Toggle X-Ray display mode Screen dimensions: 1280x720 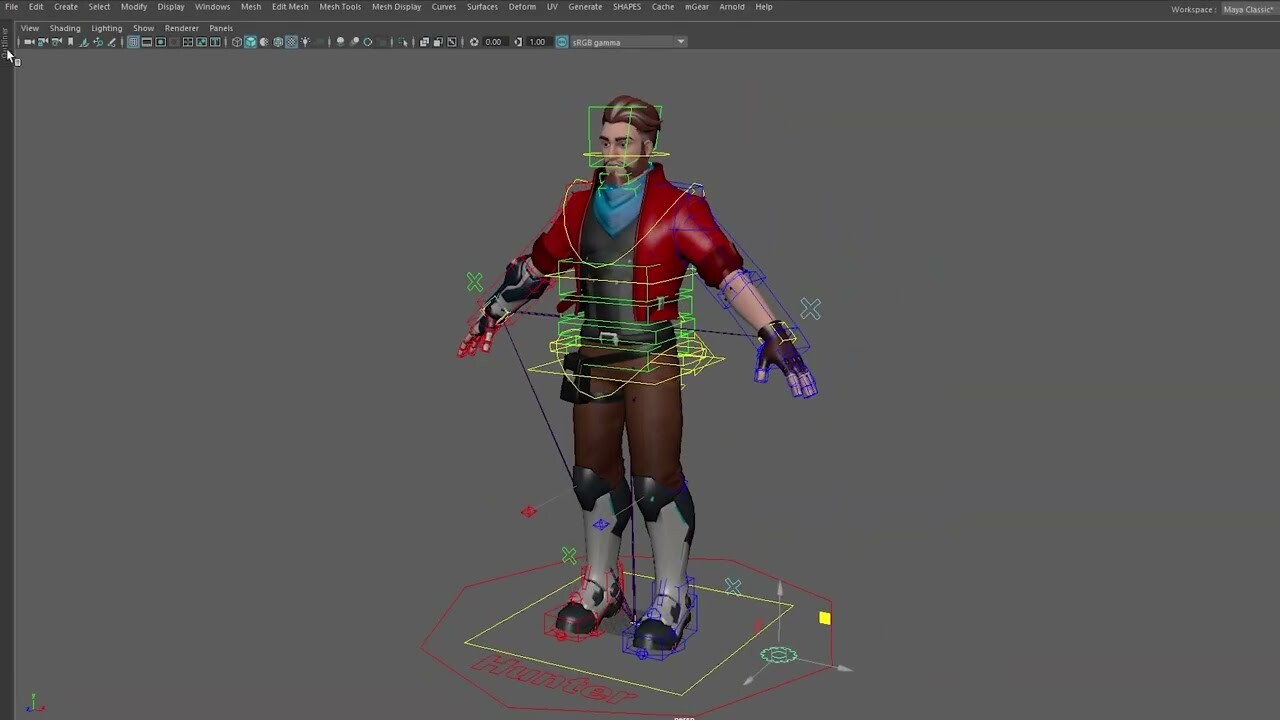click(x=424, y=42)
